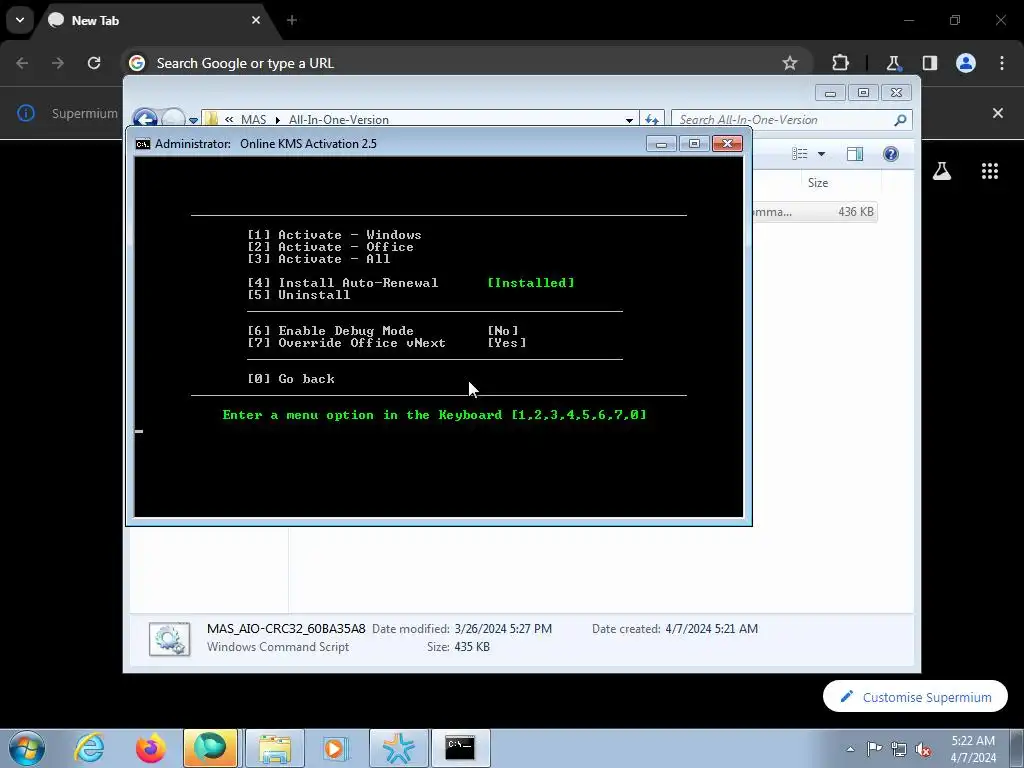1024x768 pixels.
Task: Focus Search All-In-One-Version box
Action: [784, 120]
